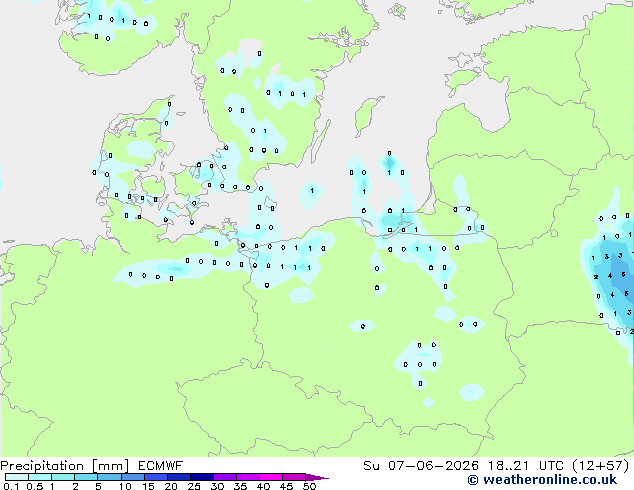Click the "25" legend scale label

pos(194,486)
